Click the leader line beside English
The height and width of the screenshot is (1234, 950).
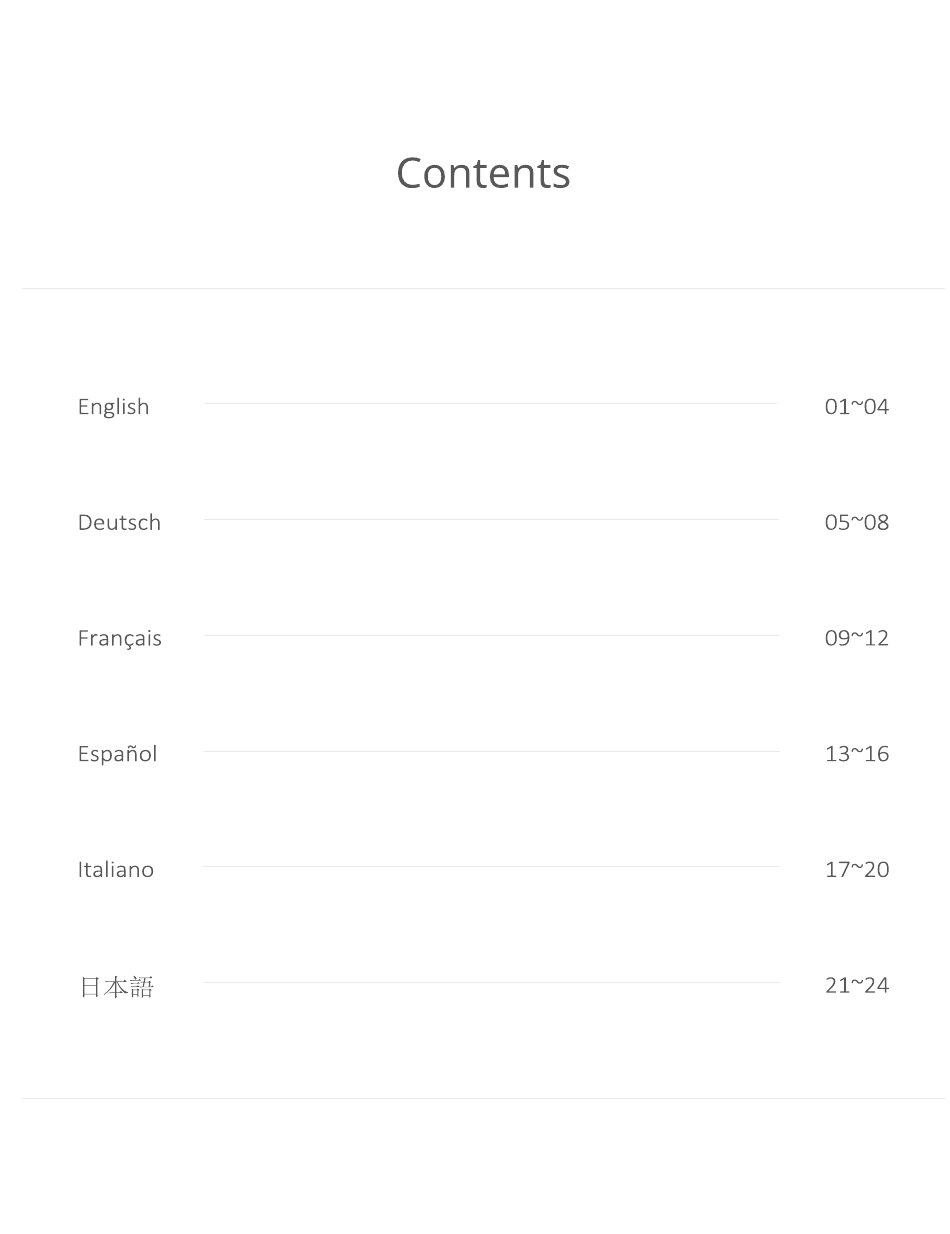[491, 404]
